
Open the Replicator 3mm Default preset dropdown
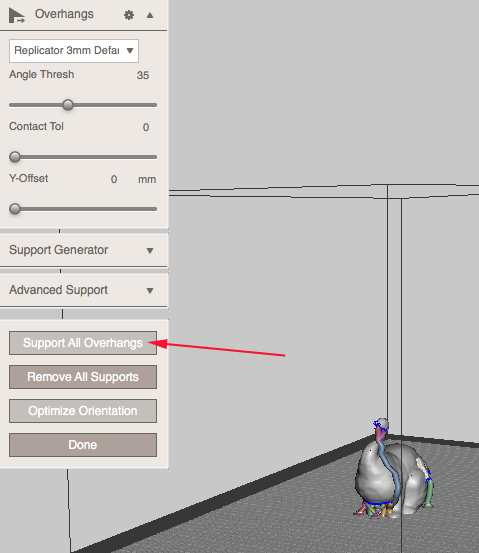(74, 51)
